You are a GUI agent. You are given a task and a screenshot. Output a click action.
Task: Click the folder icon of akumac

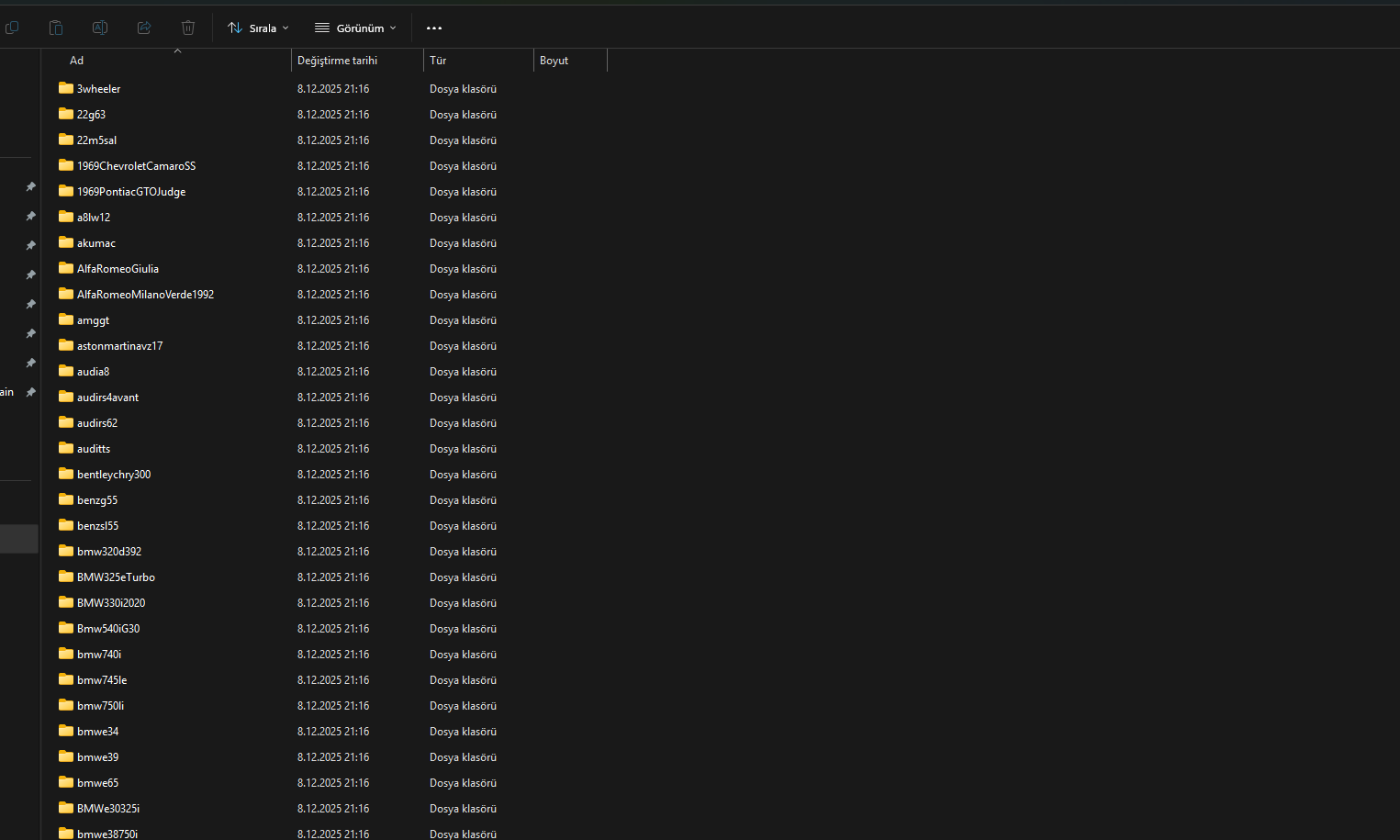point(66,242)
